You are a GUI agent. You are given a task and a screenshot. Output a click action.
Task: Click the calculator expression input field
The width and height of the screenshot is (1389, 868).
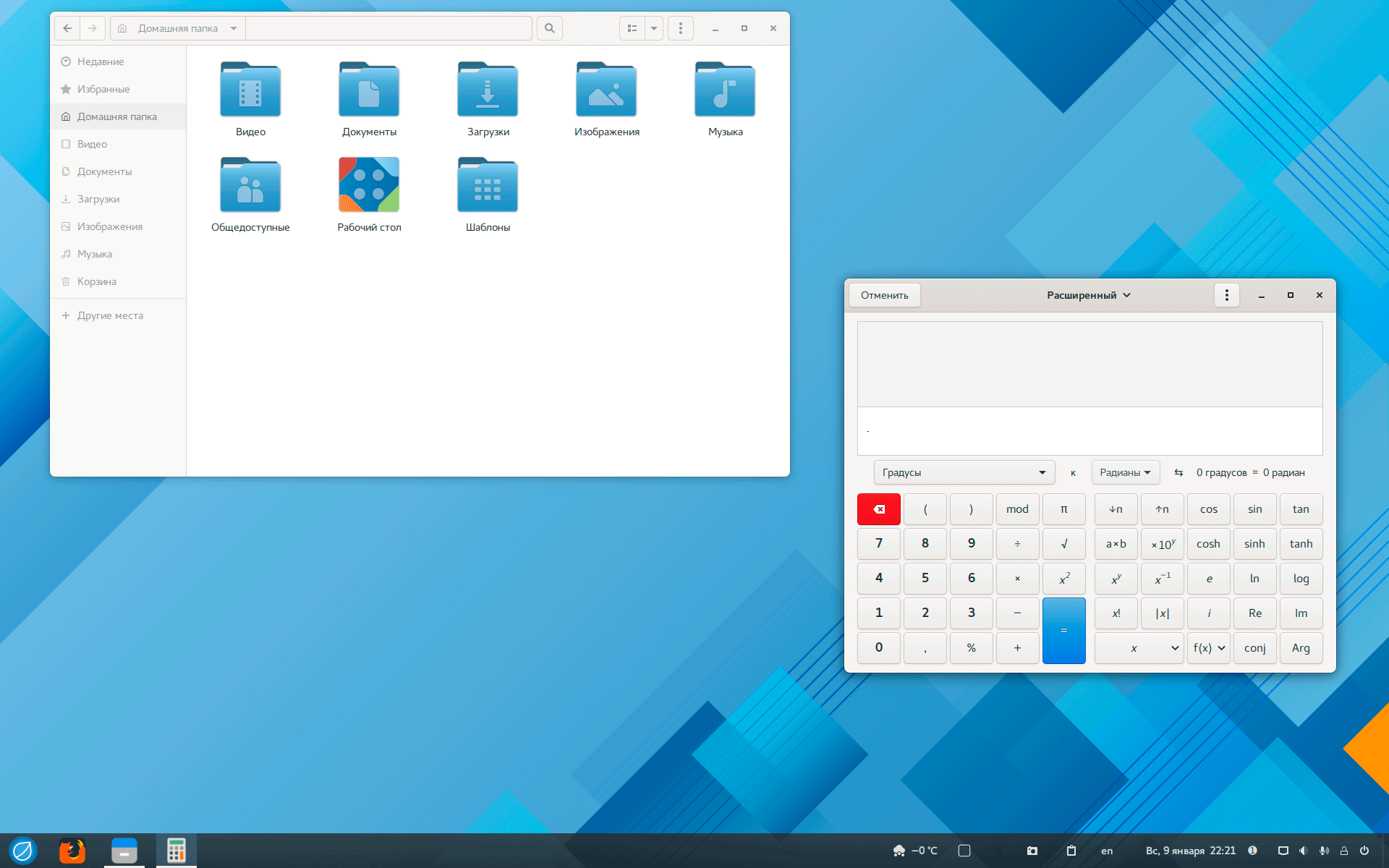[1089, 431]
